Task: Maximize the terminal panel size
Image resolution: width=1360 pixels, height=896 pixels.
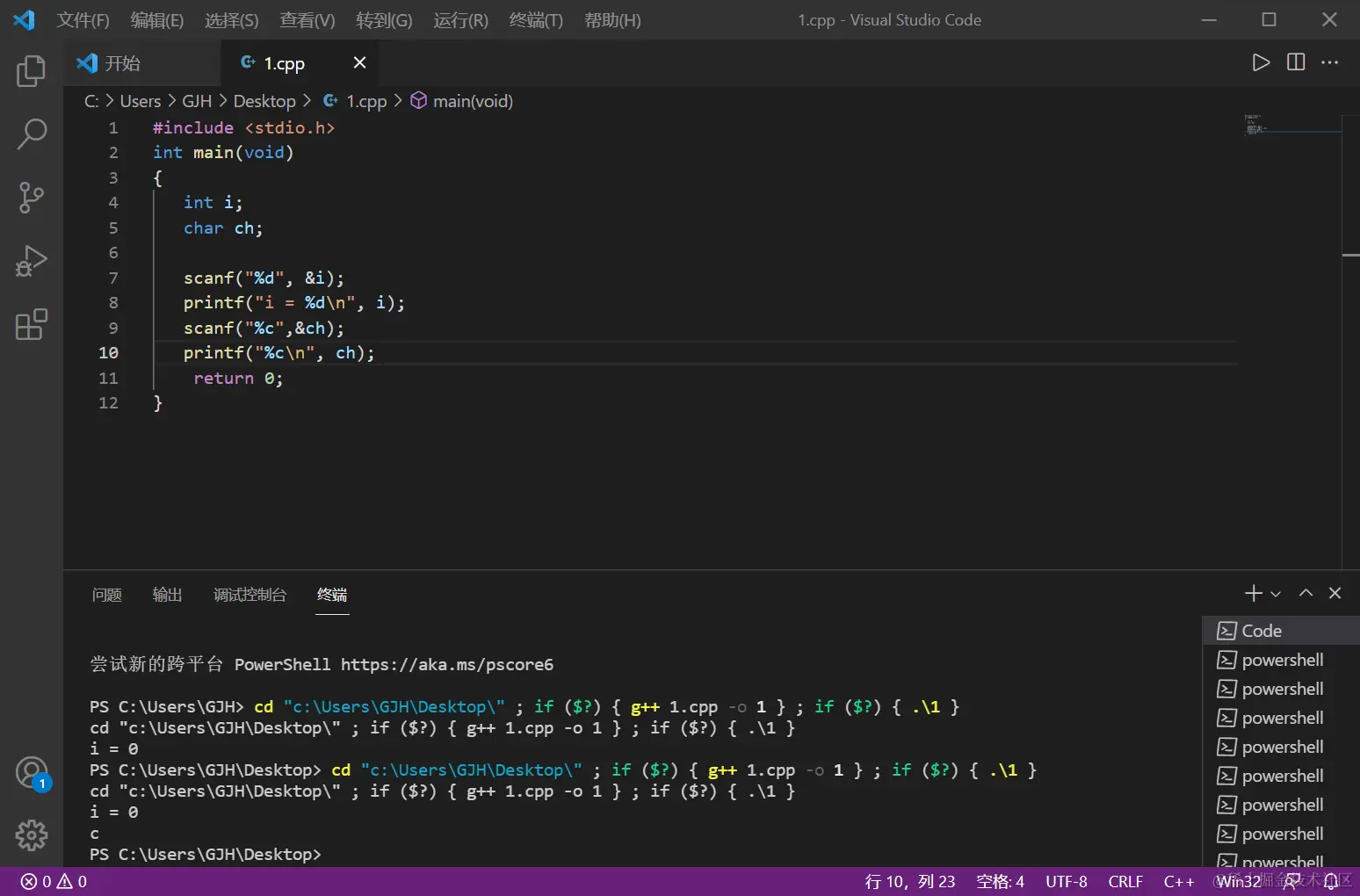Action: (1306, 593)
